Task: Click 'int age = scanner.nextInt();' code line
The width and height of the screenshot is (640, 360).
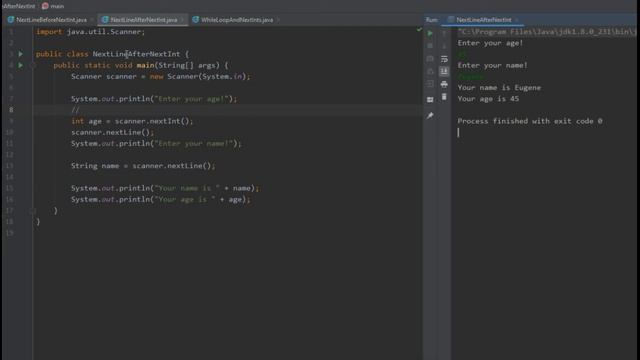Action: tap(132, 121)
